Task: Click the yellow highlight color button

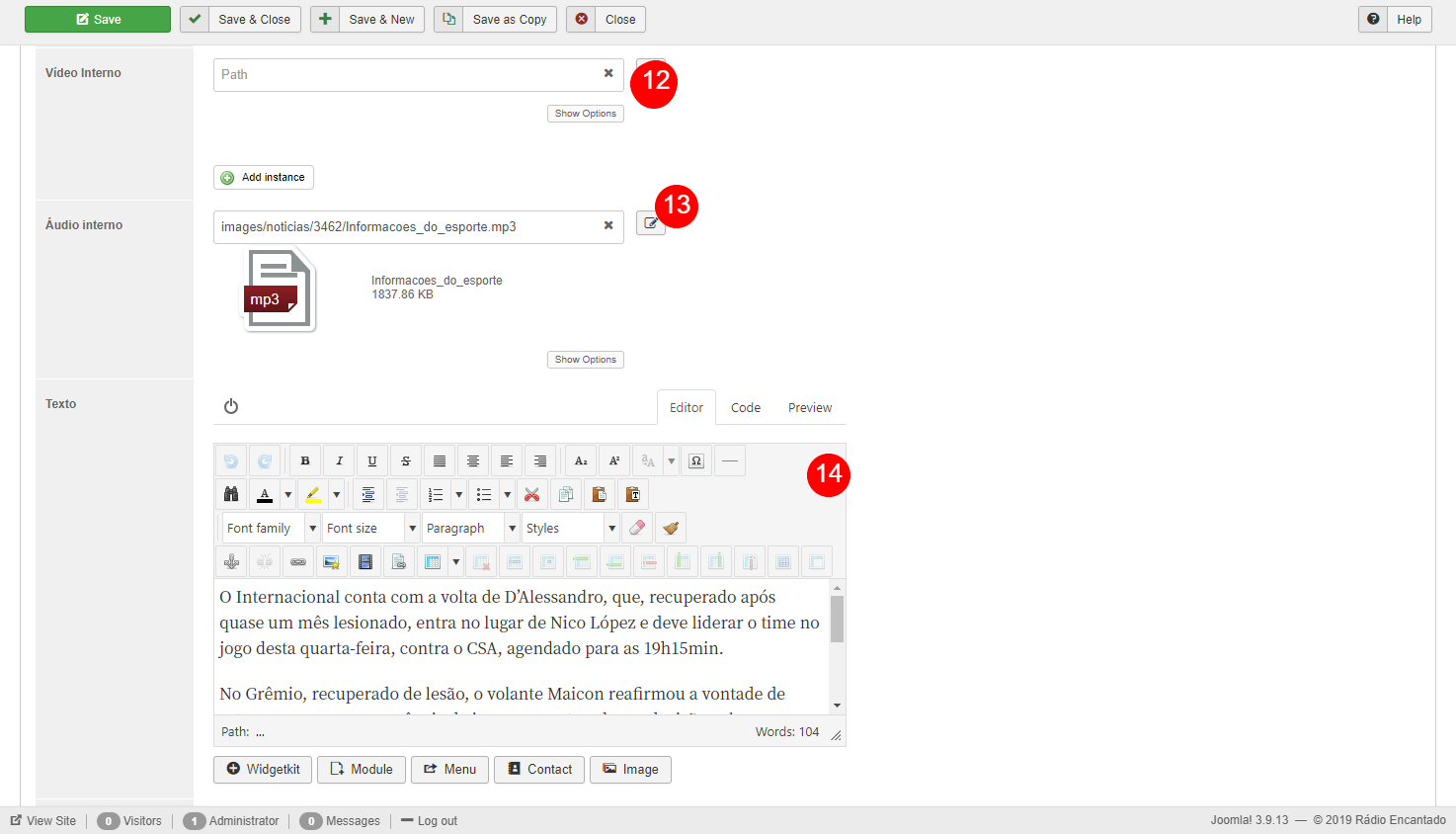Action: pos(313,494)
